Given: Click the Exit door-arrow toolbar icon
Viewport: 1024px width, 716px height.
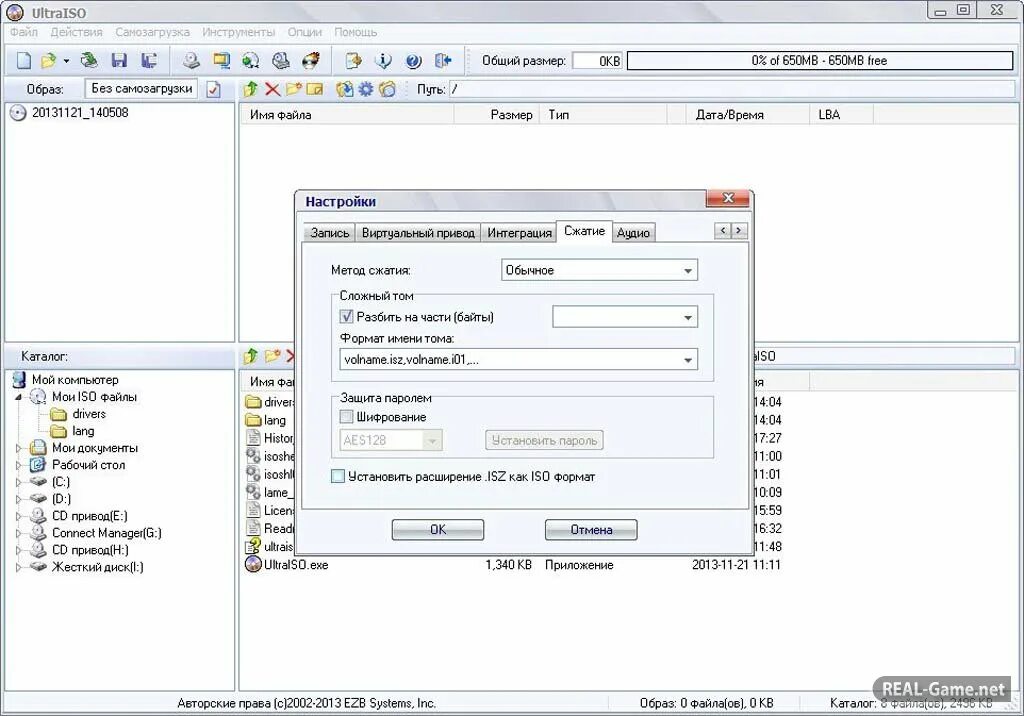Looking at the screenshot, I should click(x=443, y=61).
